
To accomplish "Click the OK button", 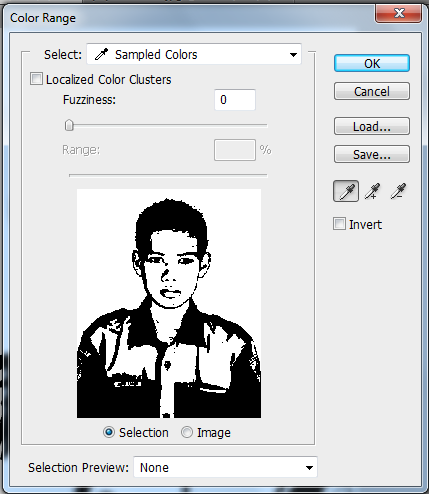I will point(372,63).
